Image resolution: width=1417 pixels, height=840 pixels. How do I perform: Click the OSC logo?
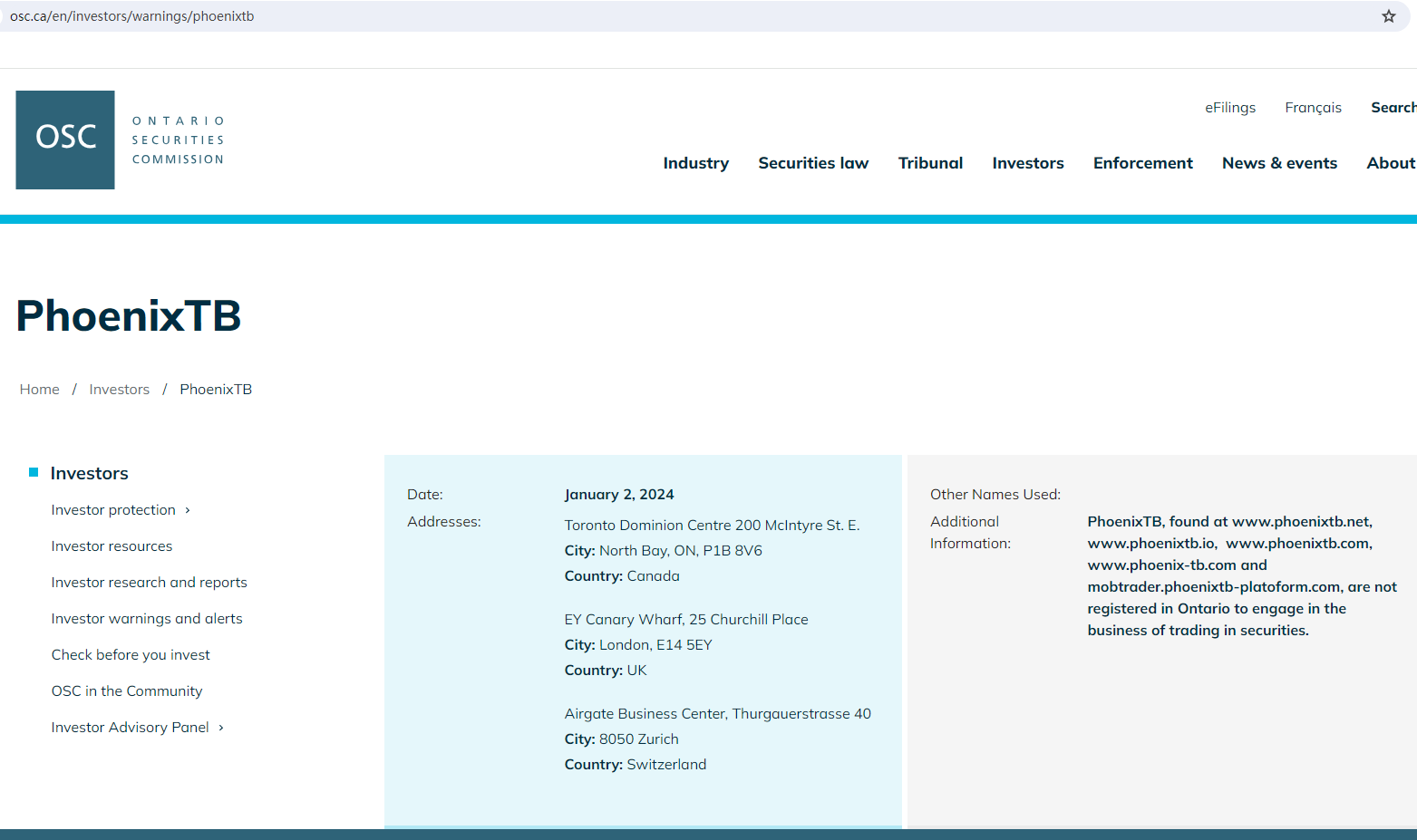pyautogui.click(x=65, y=140)
